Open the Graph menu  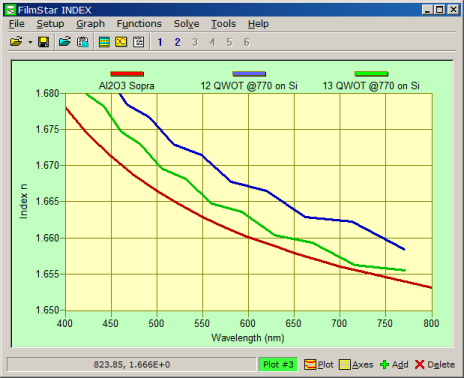[x=90, y=24]
